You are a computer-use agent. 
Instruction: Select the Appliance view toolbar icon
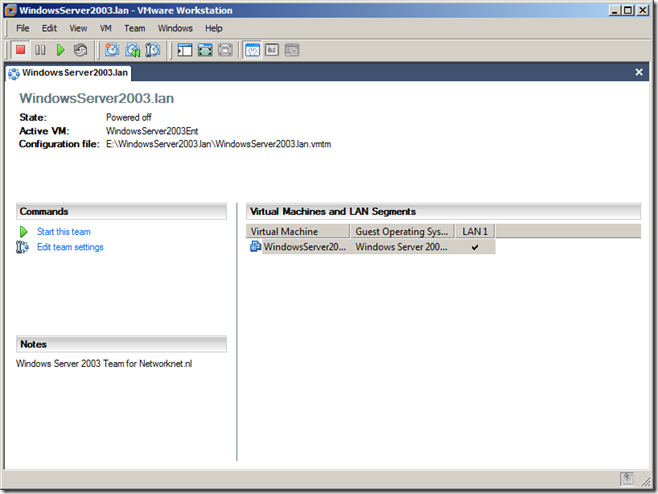click(x=272, y=50)
